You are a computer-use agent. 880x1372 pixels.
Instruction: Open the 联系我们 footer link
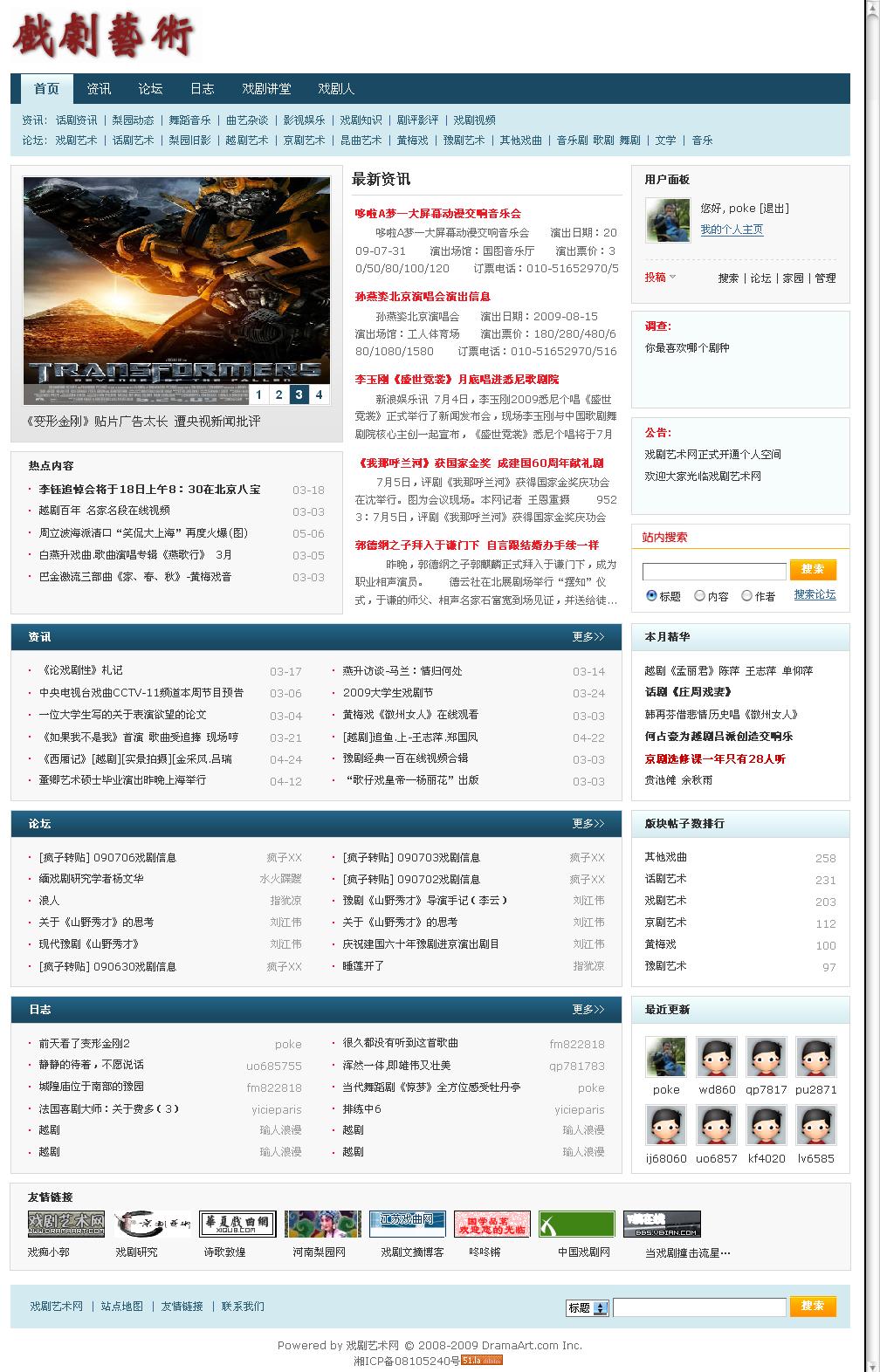click(x=243, y=1306)
